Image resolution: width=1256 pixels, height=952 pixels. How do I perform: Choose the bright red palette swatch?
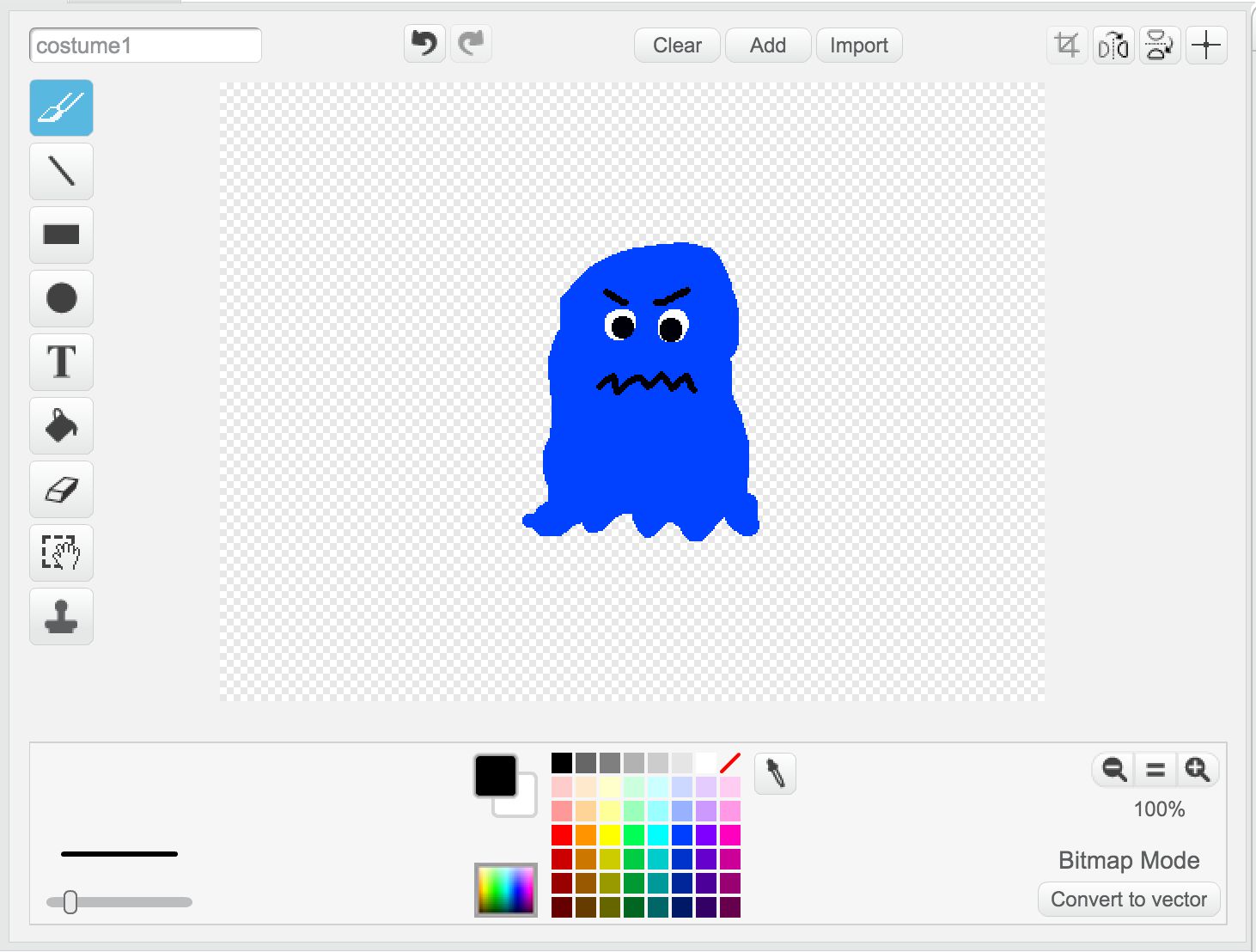(x=562, y=834)
